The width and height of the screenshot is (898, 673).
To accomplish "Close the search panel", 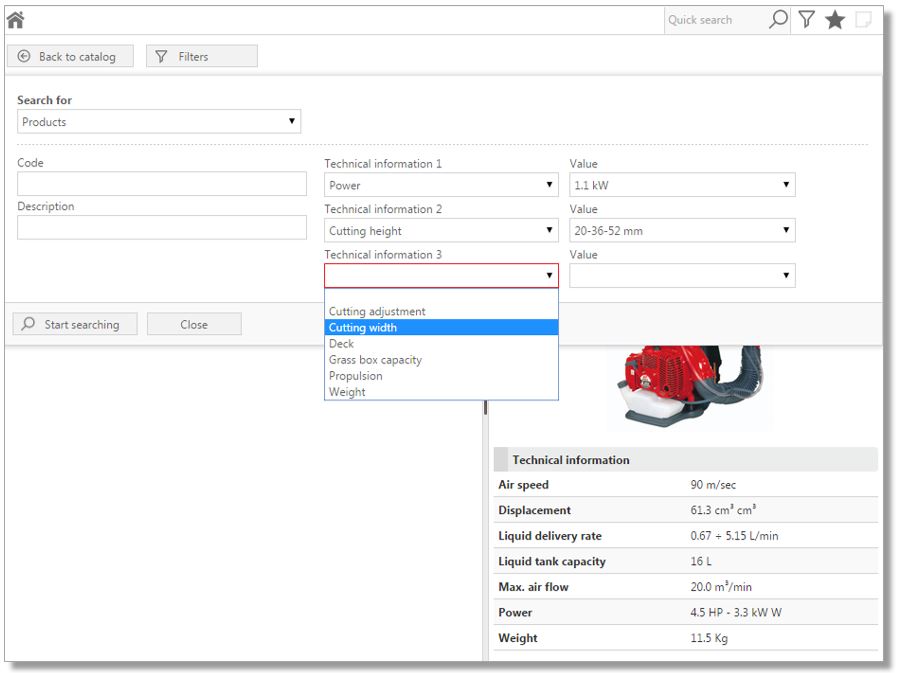I will (x=194, y=324).
